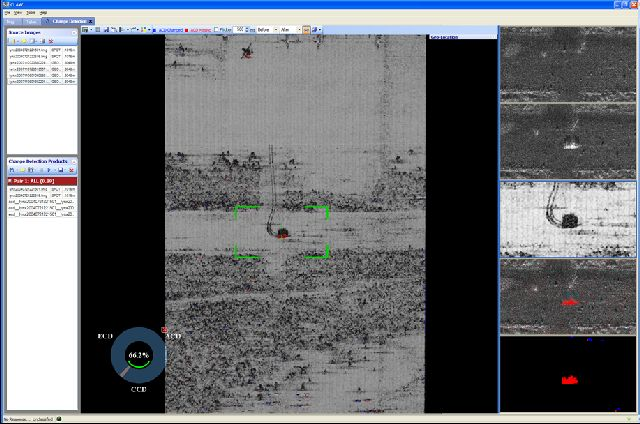Open the second menu bar item

point(18,13)
